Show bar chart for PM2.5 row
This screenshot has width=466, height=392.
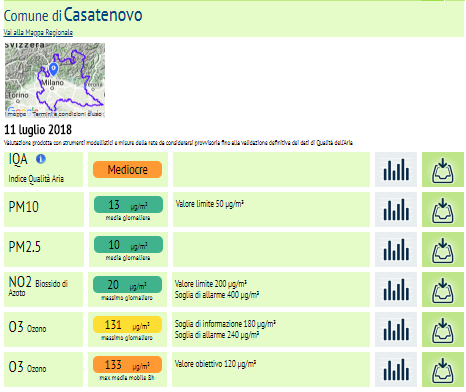[396, 250]
